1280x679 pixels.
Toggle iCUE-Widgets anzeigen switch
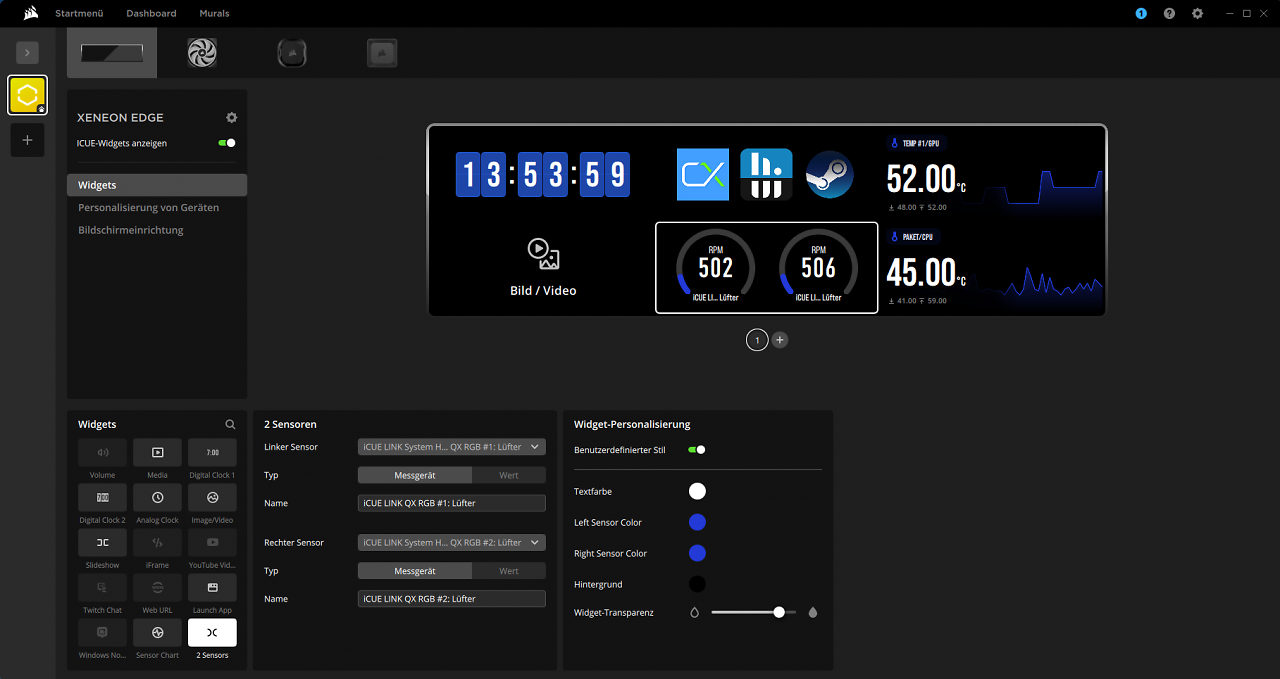pyautogui.click(x=227, y=143)
